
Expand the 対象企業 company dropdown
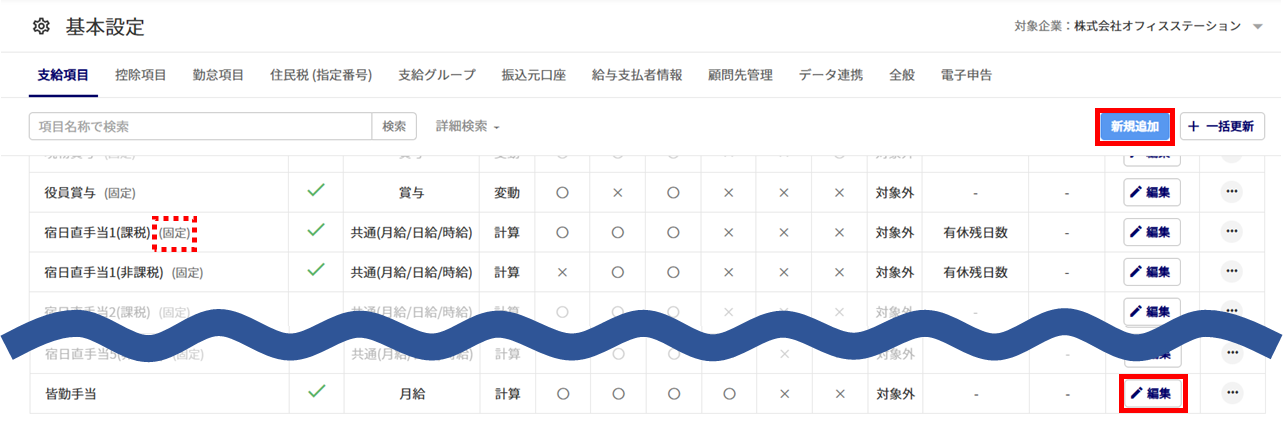click(1257, 27)
